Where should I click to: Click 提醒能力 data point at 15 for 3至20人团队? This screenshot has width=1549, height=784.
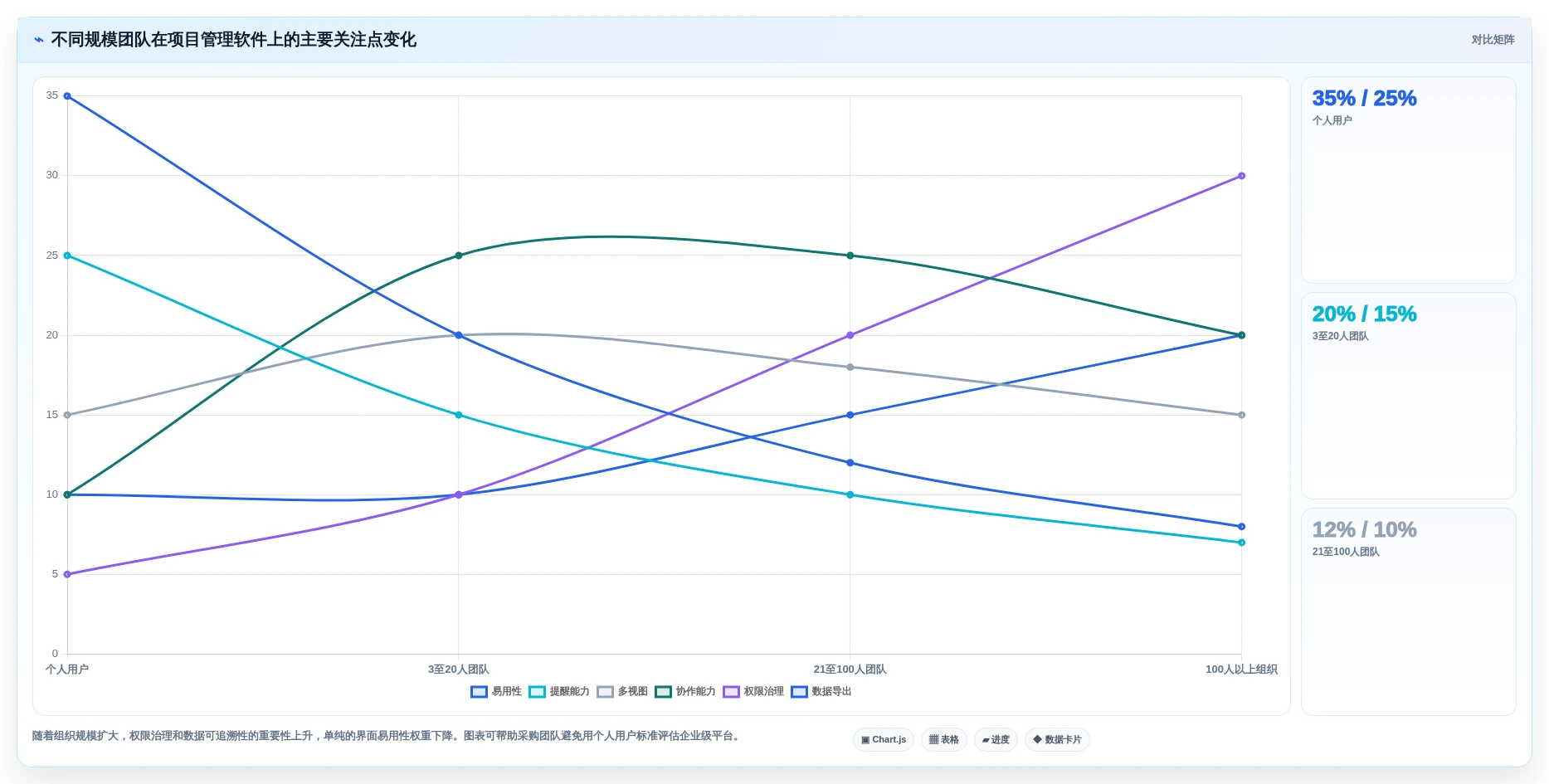(459, 415)
